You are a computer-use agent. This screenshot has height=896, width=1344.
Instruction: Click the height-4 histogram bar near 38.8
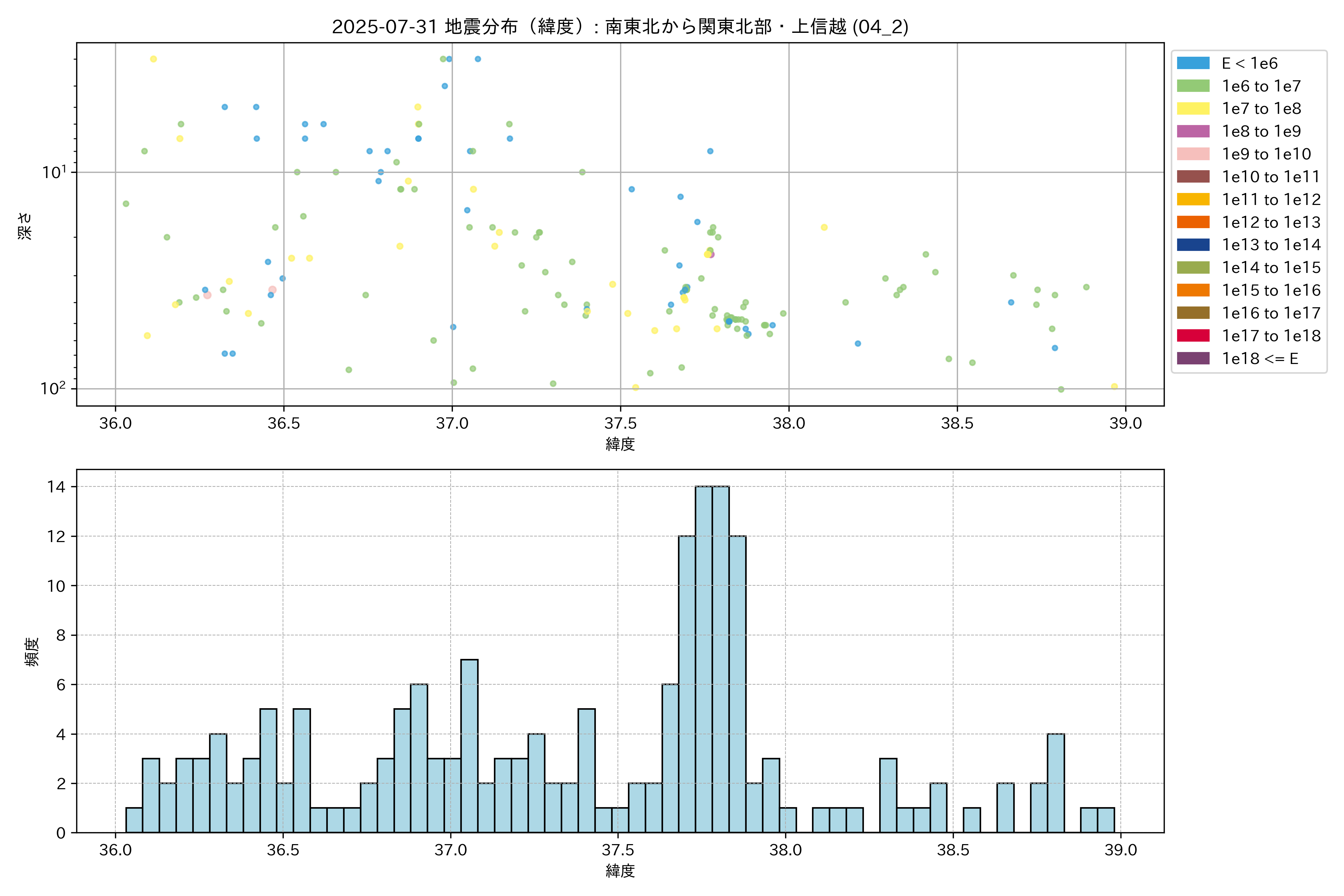pos(1055,783)
